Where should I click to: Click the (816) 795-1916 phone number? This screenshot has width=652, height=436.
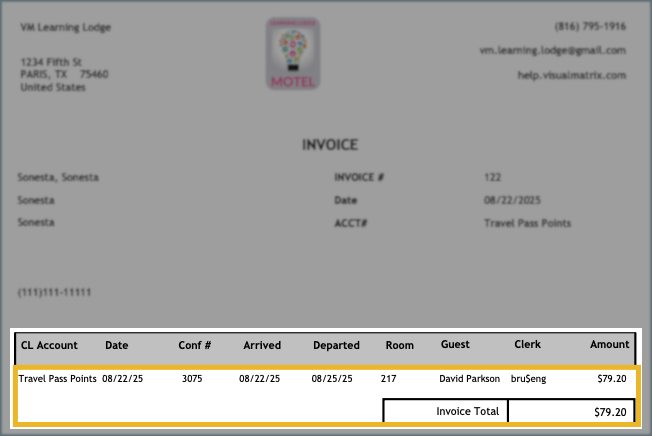pos(590,26)
